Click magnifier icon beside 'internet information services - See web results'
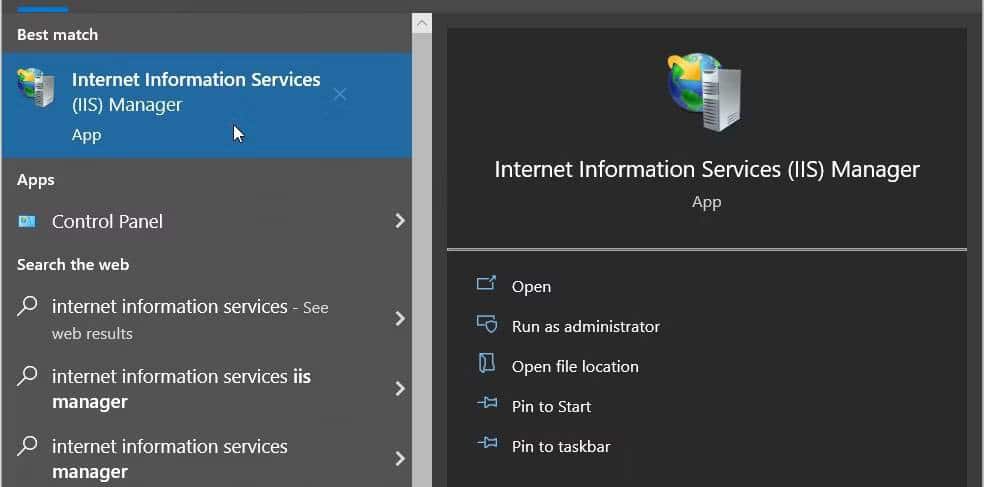984x487 pixels. (27, 306)
